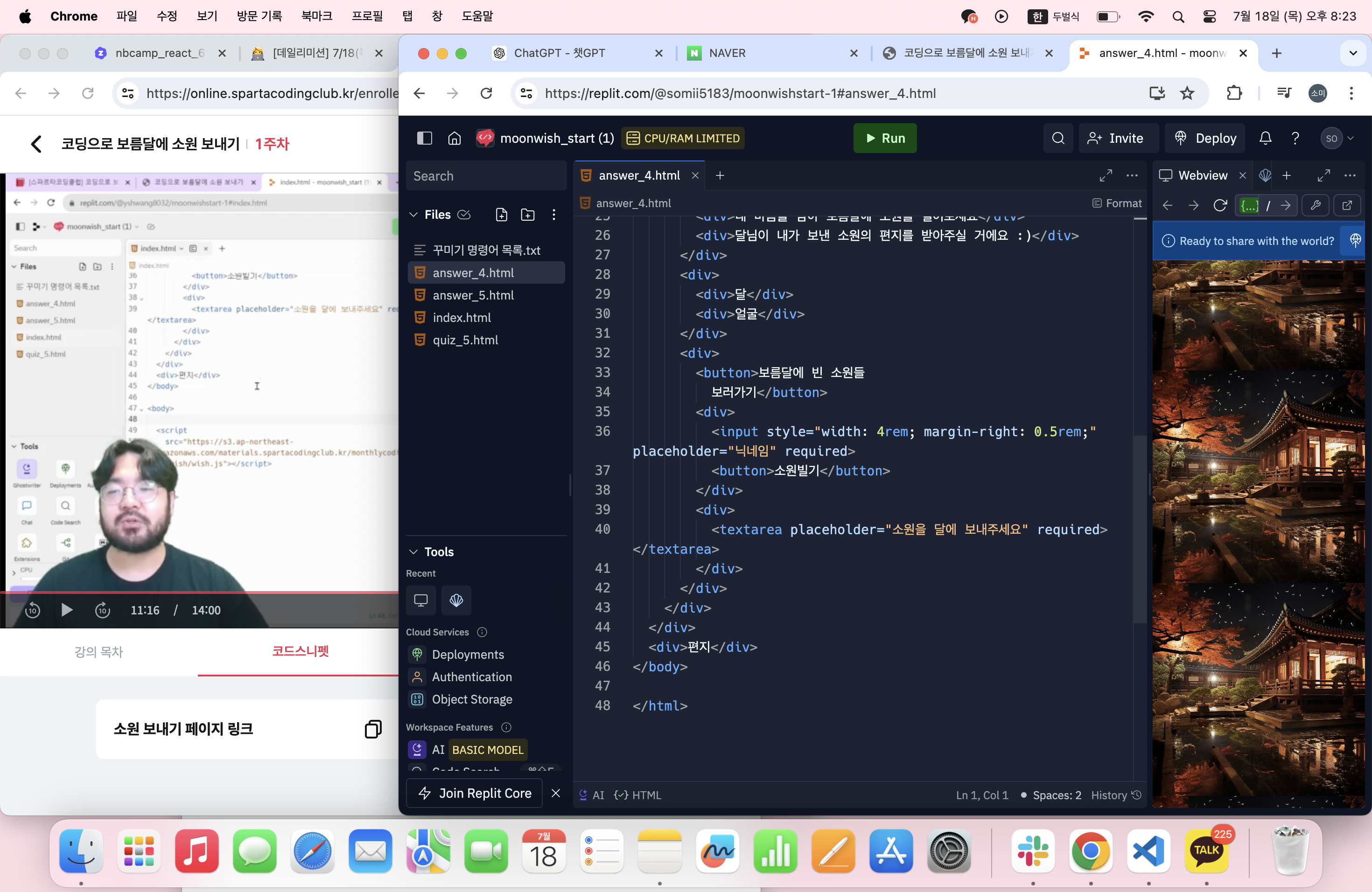Image resolution: width=1372 pixels, height=892 pixels.
Task: Click the Webview URL path field
Action: coord(1267,205)
